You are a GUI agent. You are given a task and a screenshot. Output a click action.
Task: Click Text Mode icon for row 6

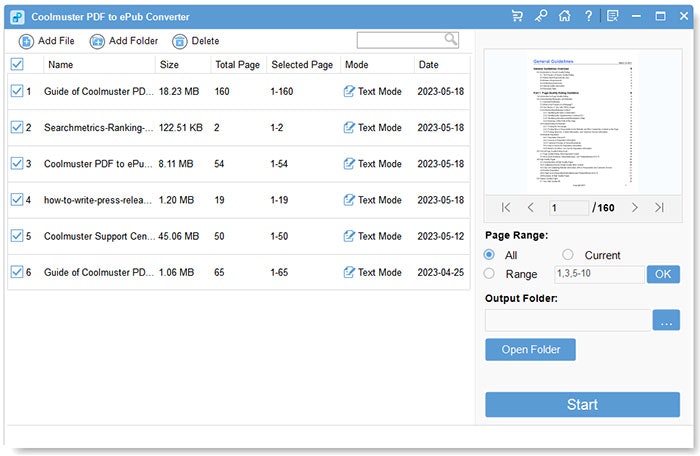coord(349,272)
